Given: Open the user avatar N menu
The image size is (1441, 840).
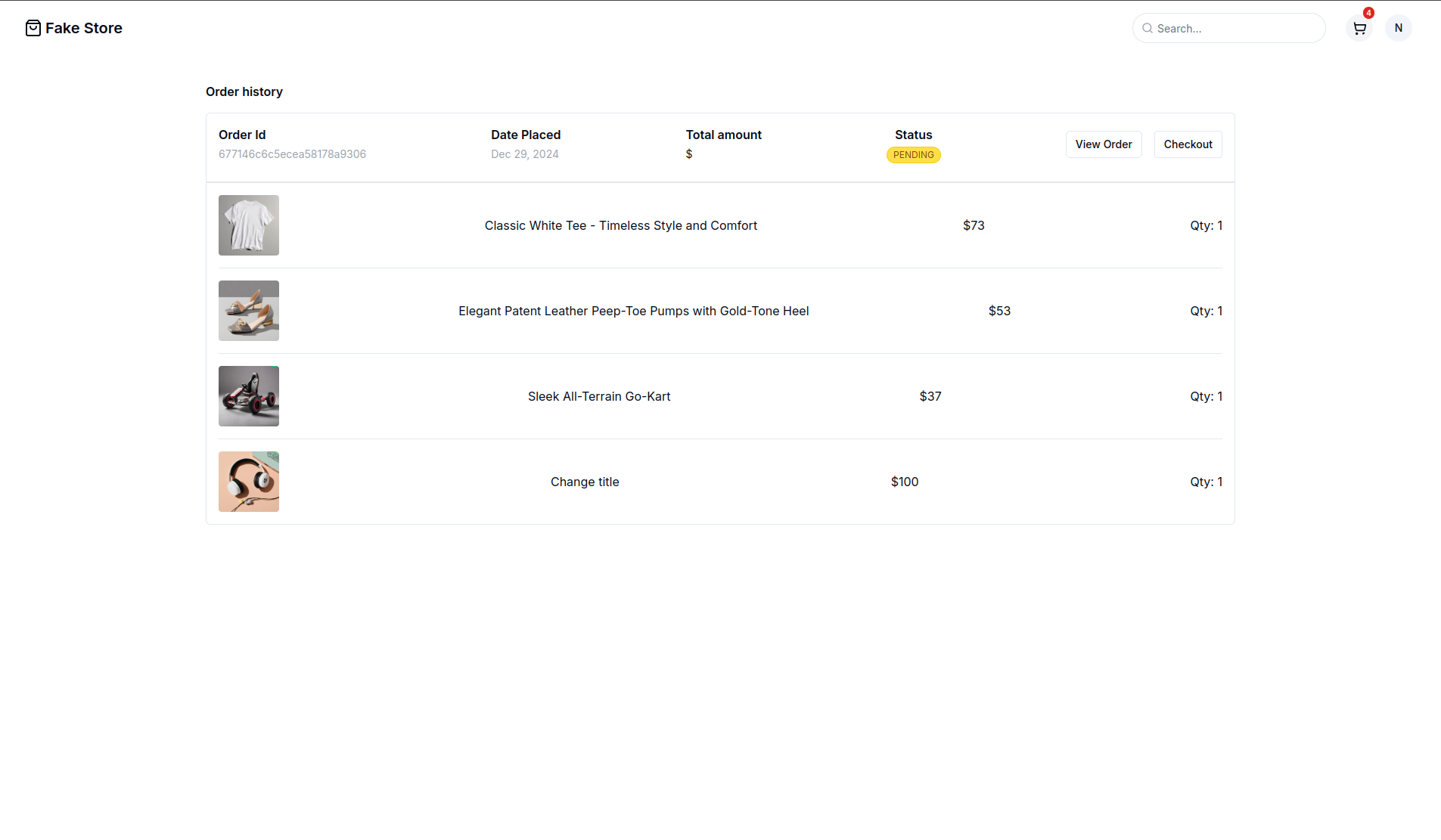Looking at the screenshot, I should click(1398, 29).
